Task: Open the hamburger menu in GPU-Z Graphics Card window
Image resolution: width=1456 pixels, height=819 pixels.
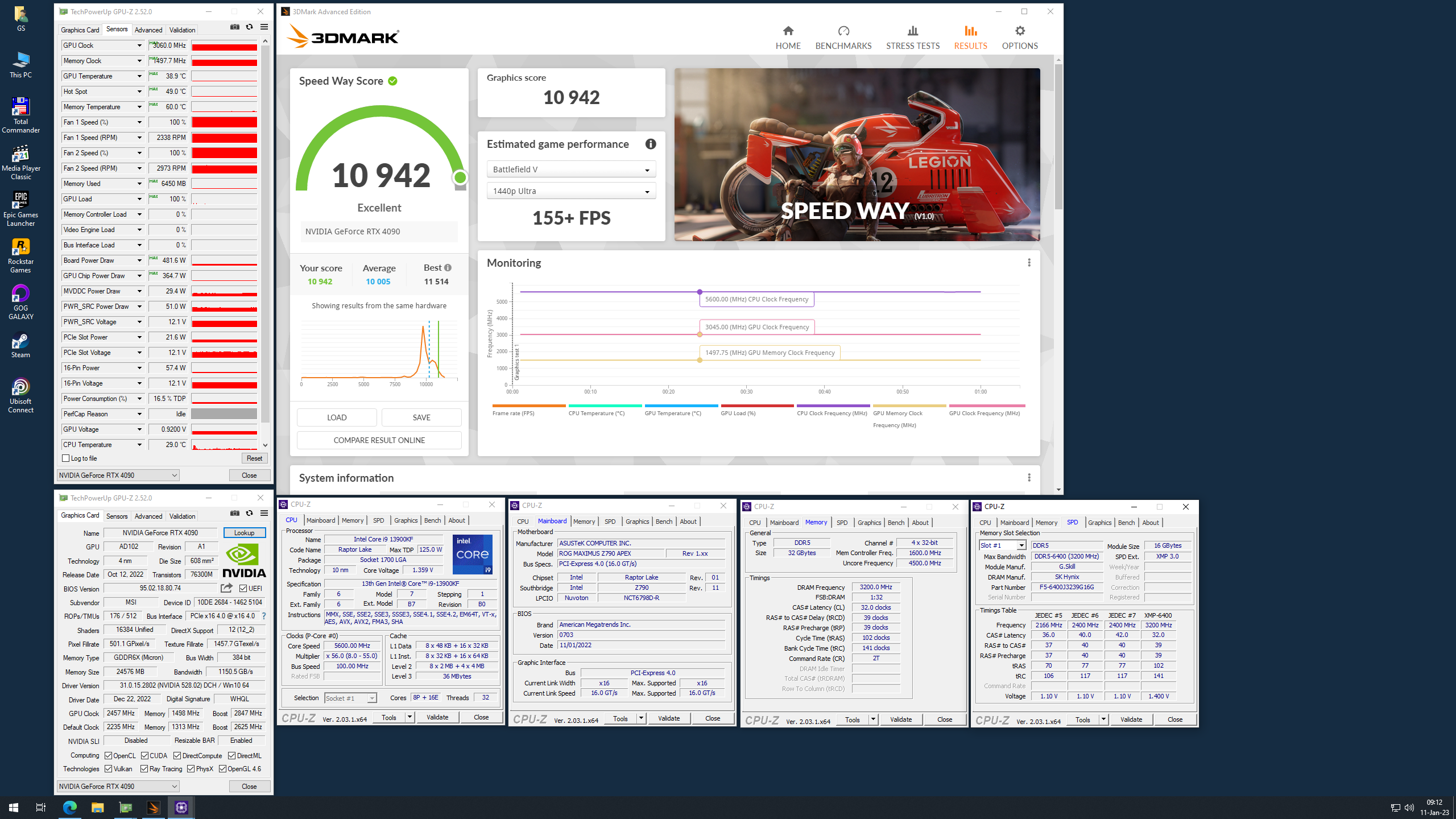Action: click(264, 513)
